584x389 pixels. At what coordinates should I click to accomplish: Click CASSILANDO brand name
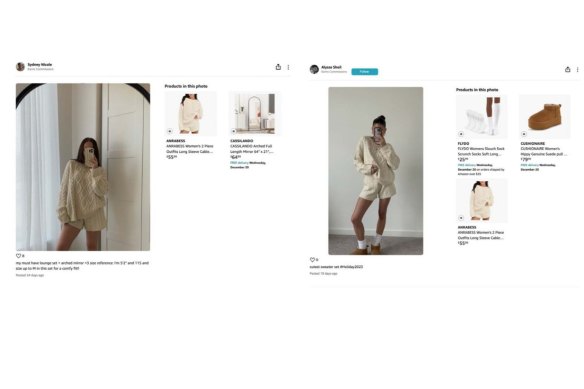[242, 141]
